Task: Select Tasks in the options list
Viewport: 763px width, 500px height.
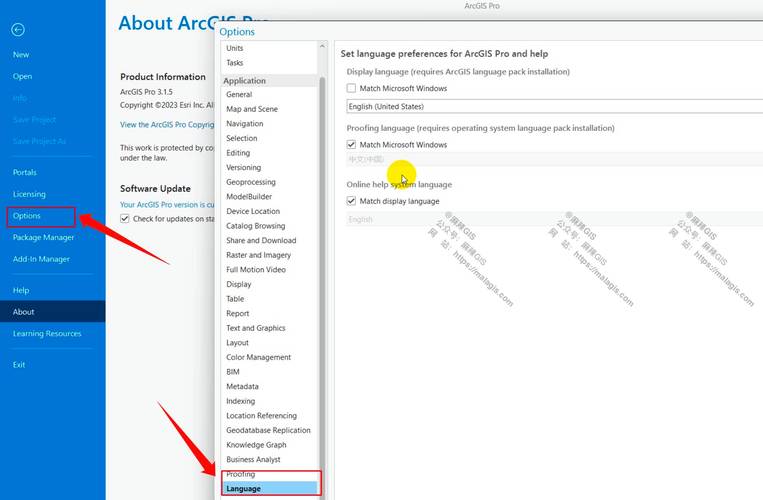Action: [235, 63]
